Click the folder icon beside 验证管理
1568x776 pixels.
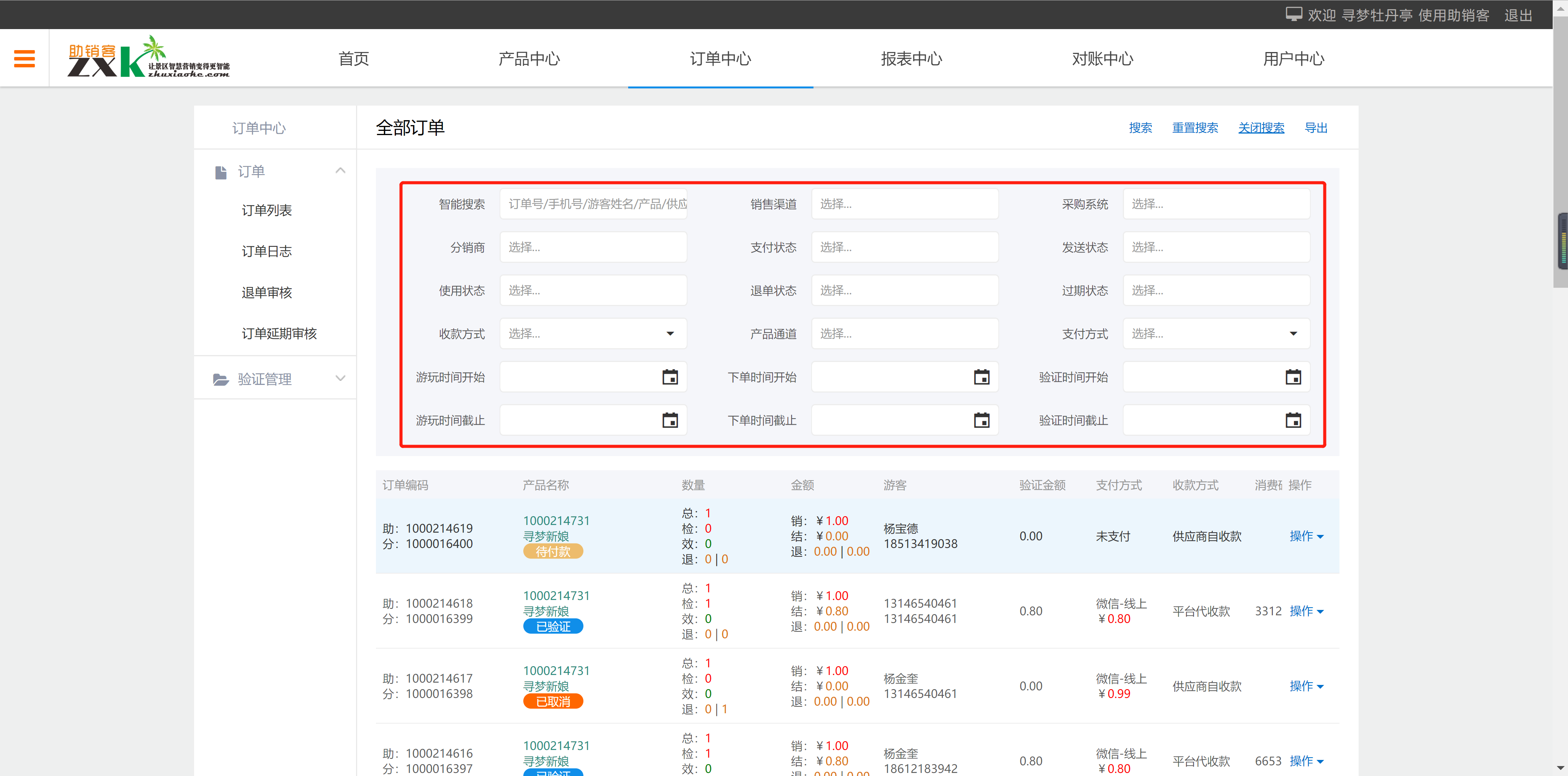220,378
